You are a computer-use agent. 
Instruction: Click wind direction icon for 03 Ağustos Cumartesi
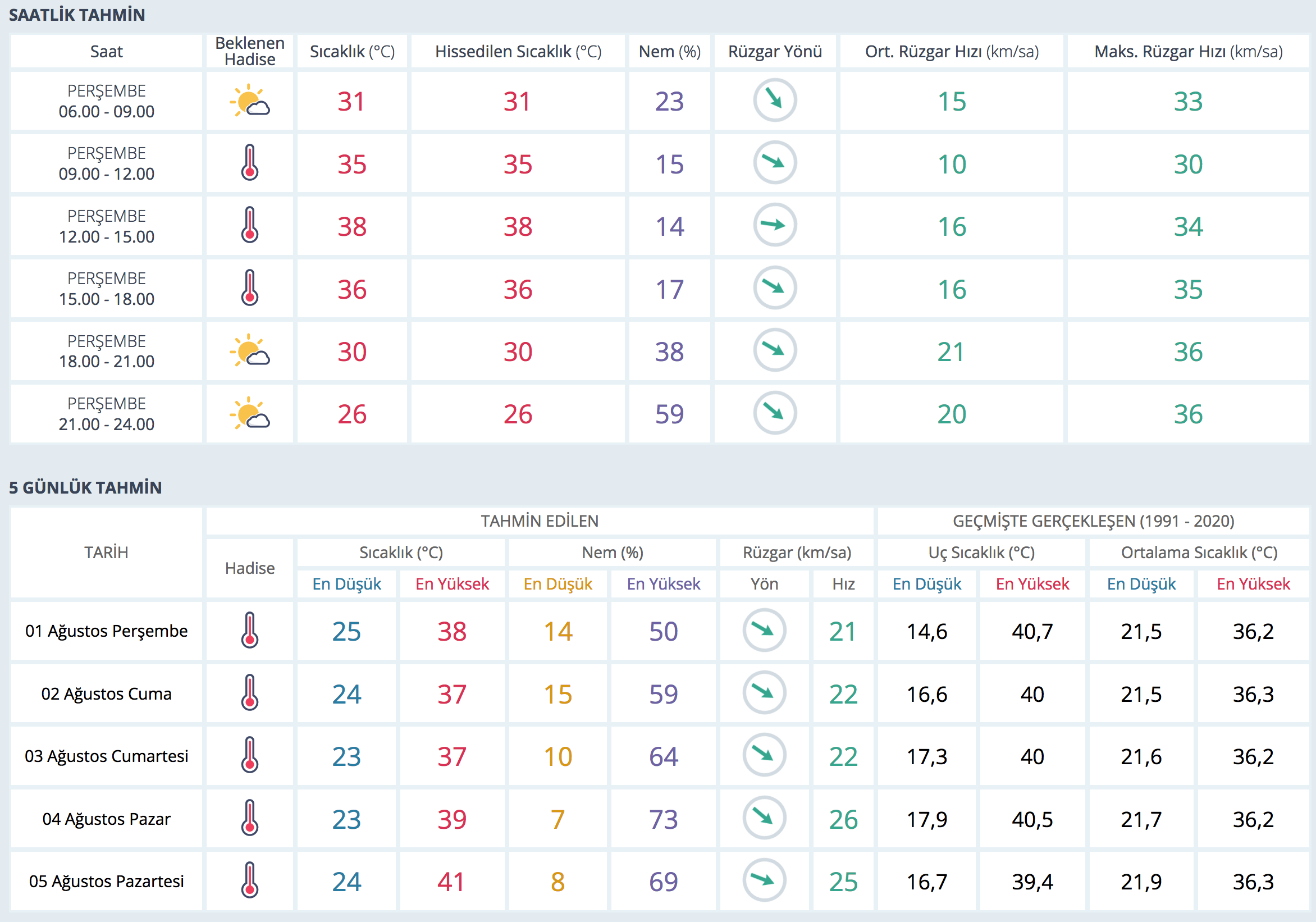click(x=764, y=755)
